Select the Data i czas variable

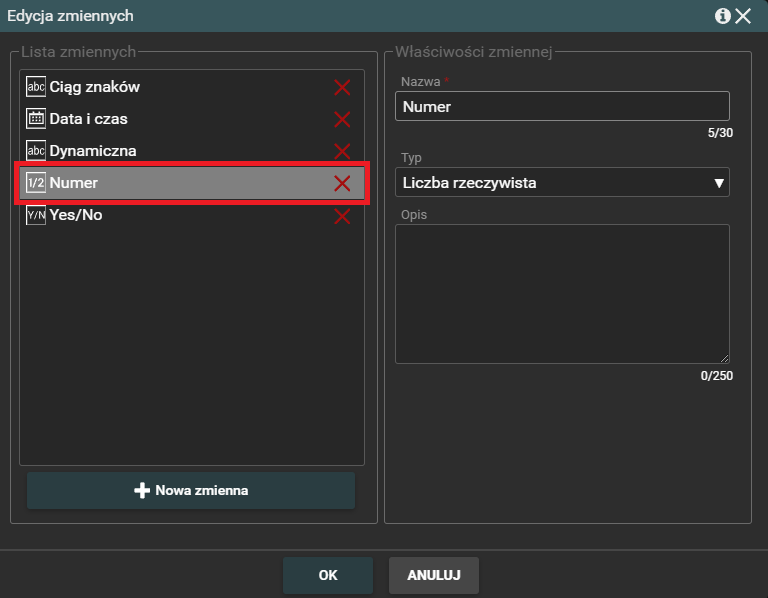click(x=89, y=119)
